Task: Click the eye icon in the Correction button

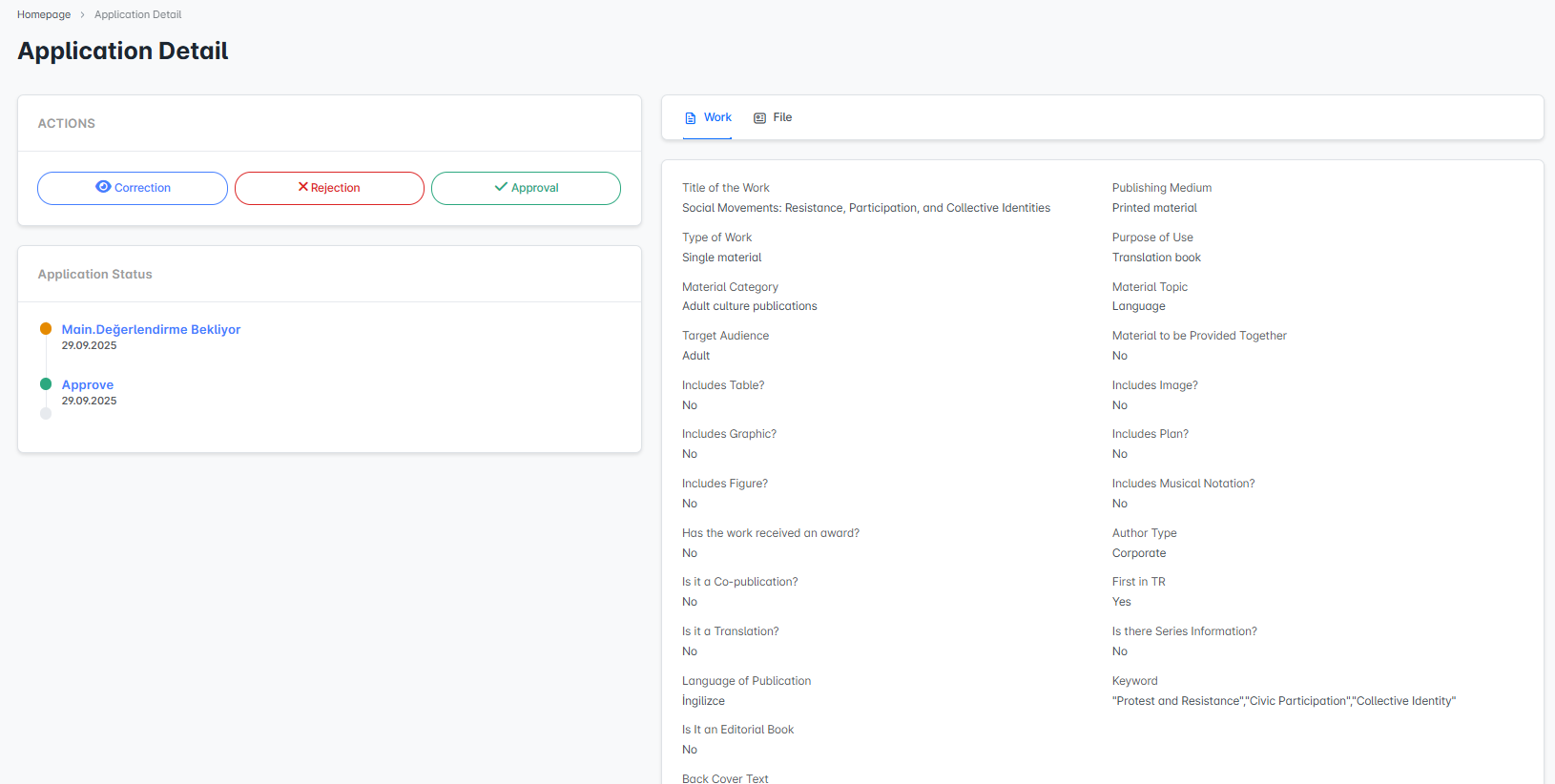Action: tap(103, 187)
